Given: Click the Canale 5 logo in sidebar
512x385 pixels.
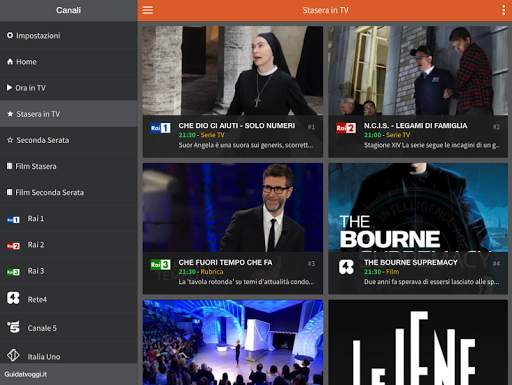Looking at the screenshot, I should (x=13, y=327).
